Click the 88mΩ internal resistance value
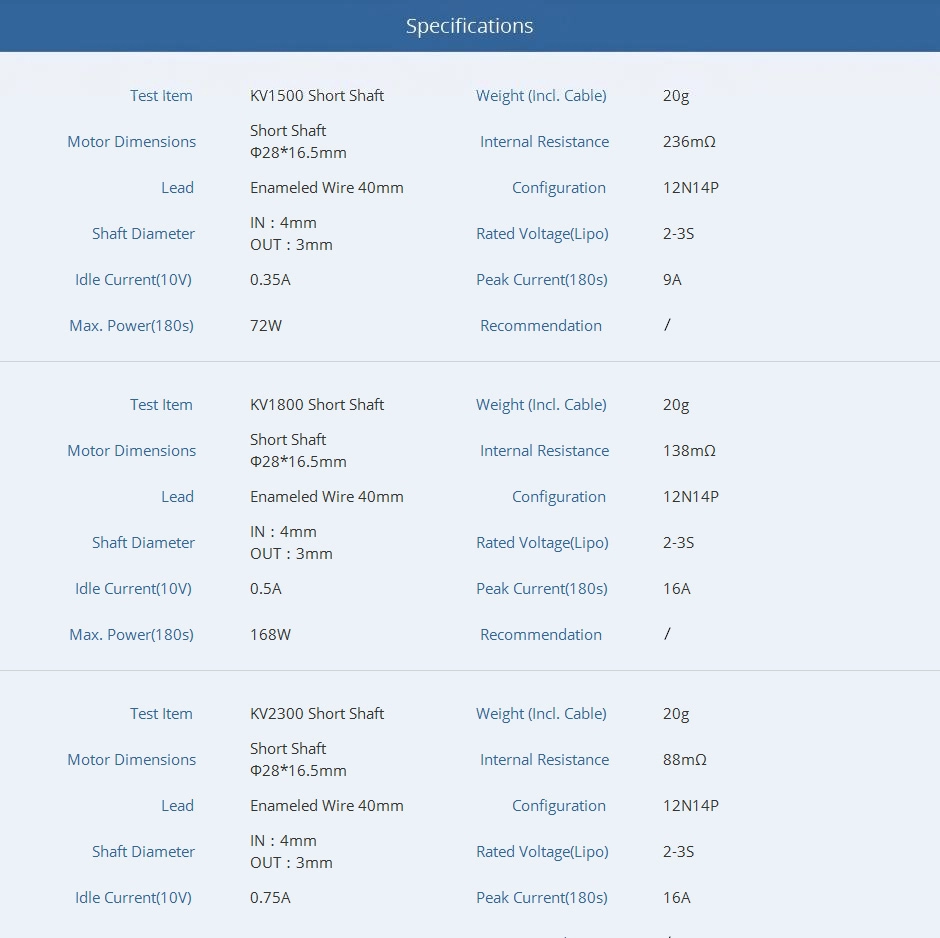This screenshot has width=940, height=938. (x=684, y=760)
